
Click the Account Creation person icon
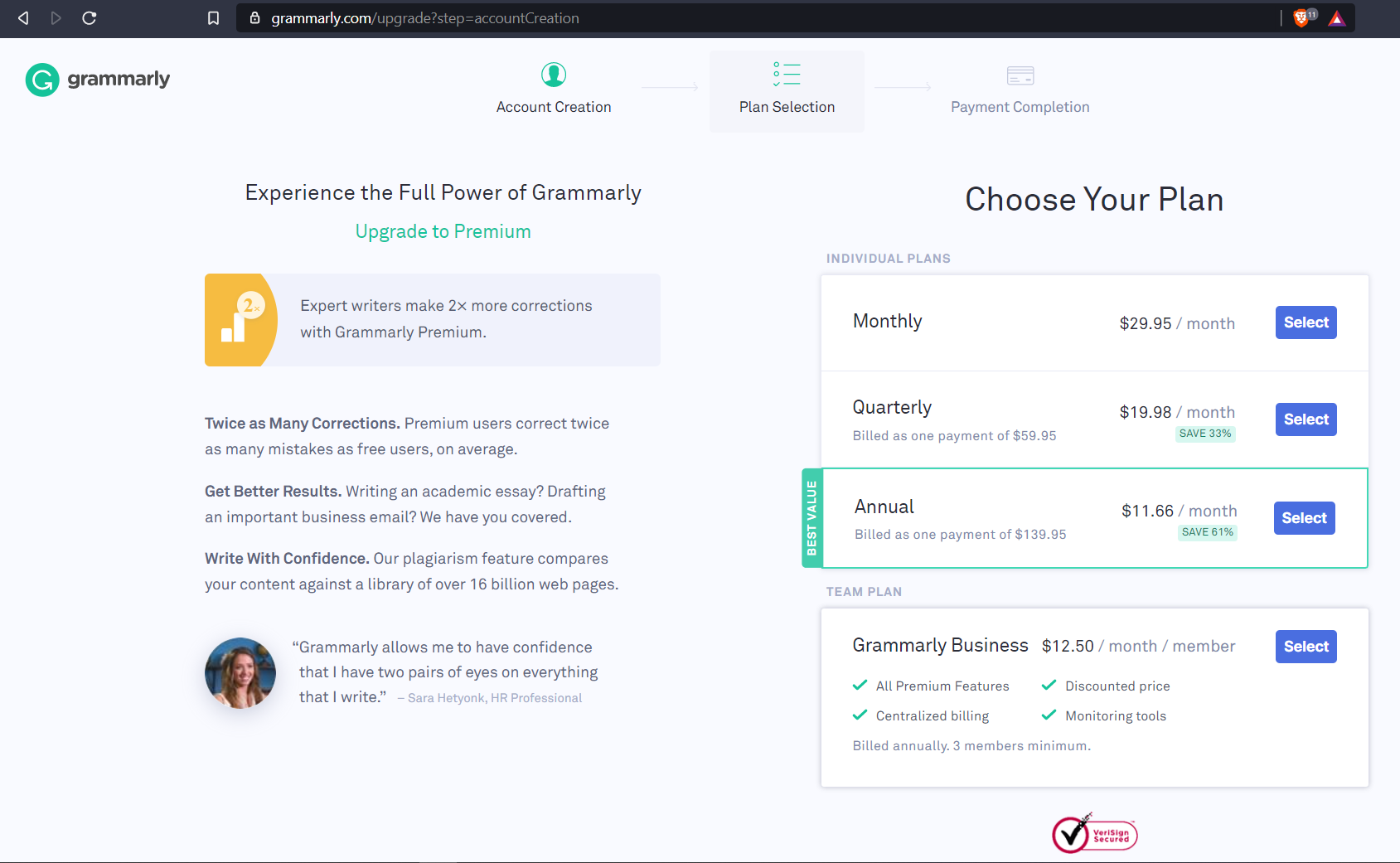point(554,75)
